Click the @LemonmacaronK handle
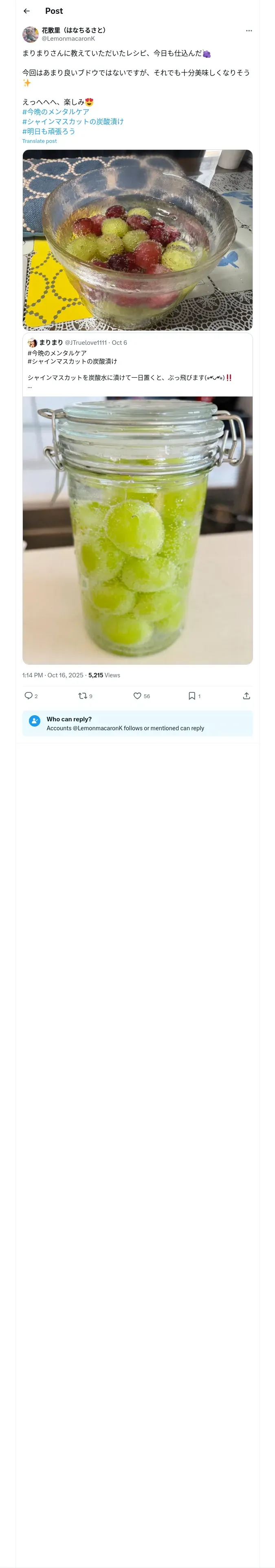This screenshot has width=275, height=1568. coord(68,38)
